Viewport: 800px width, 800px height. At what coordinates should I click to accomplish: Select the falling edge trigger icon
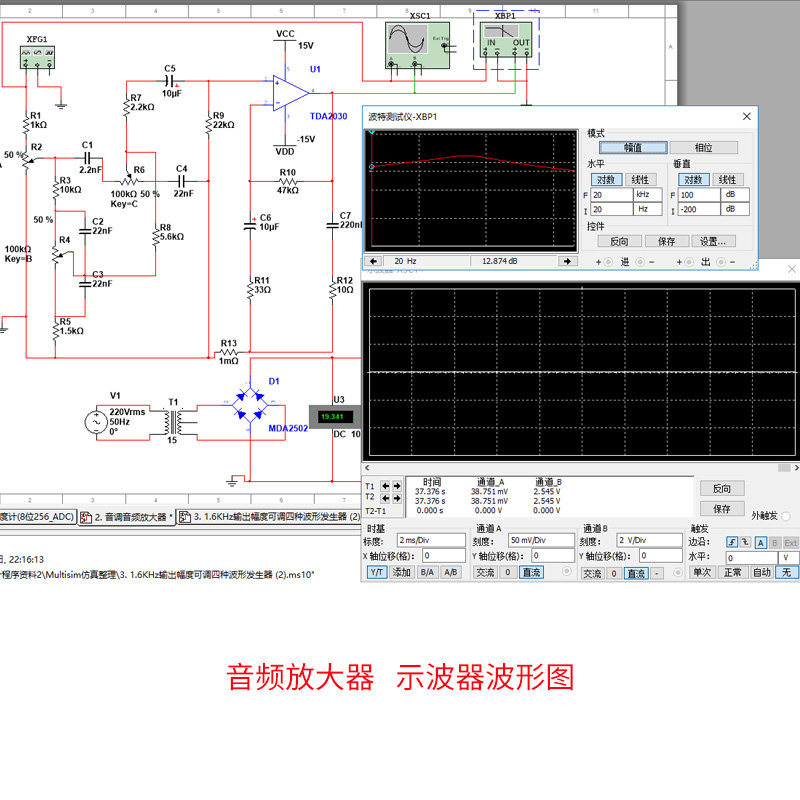[x=745, y=542]
